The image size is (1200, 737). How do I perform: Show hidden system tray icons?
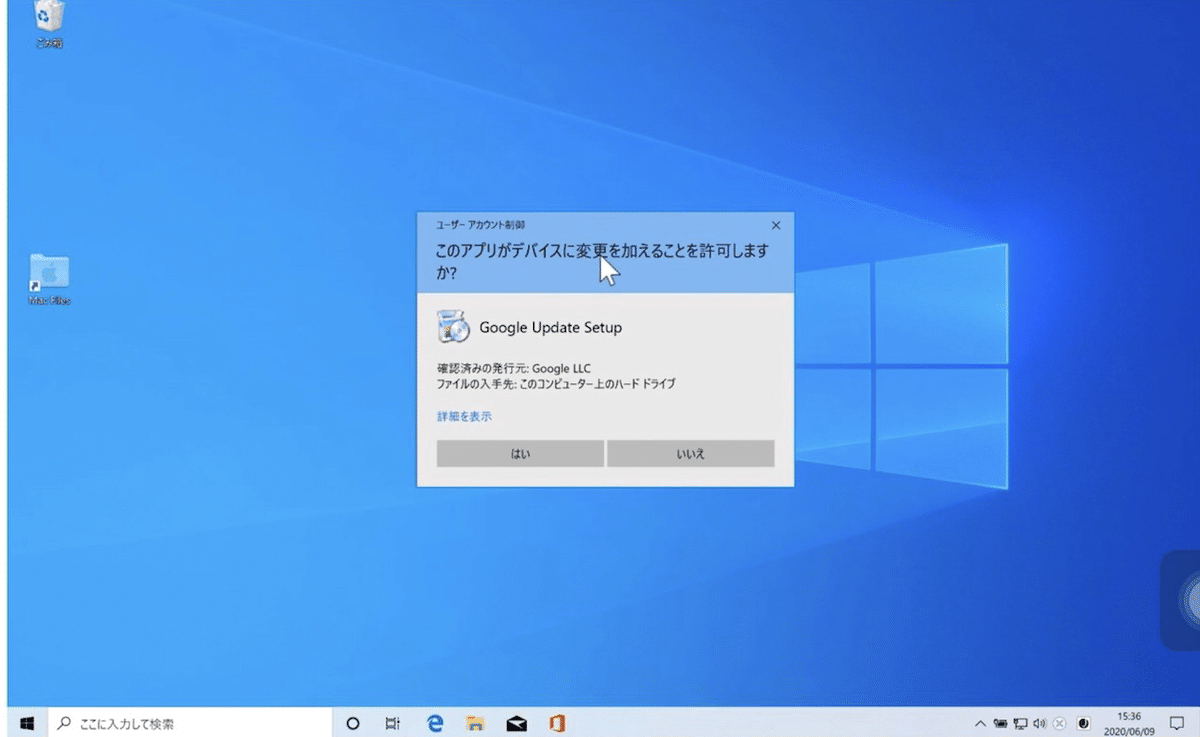pyautogui.click(x=981, y=723)
